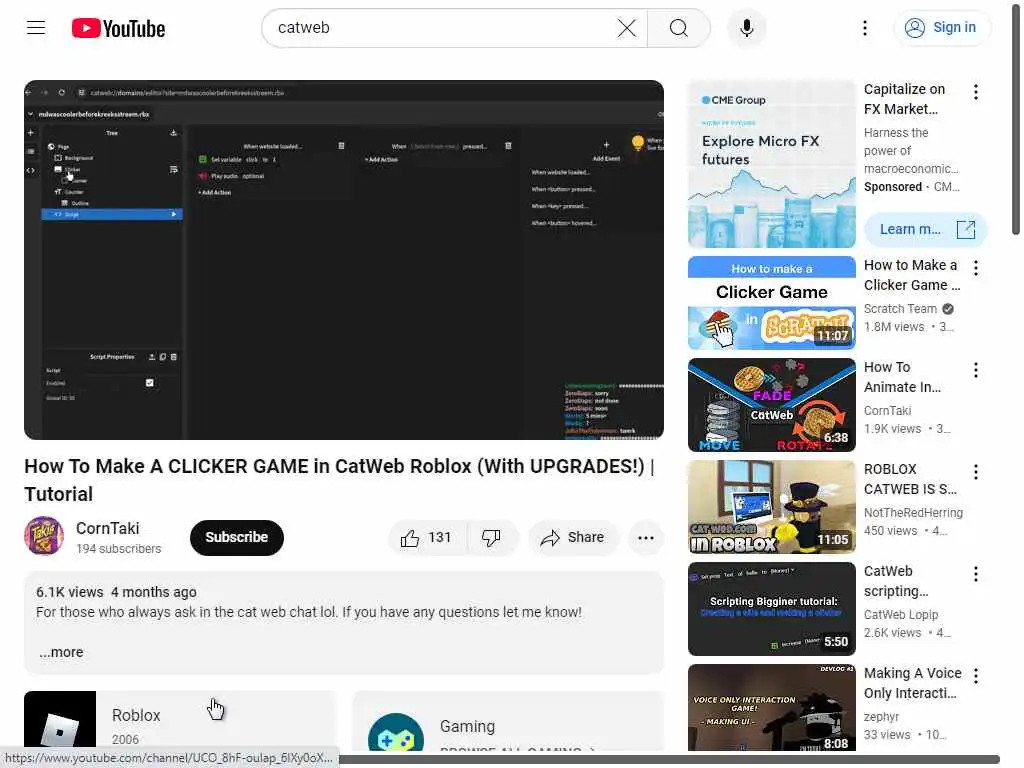Subscribe to CornTaki
The width and height of the screenshot is (1024, 768).
236,537
